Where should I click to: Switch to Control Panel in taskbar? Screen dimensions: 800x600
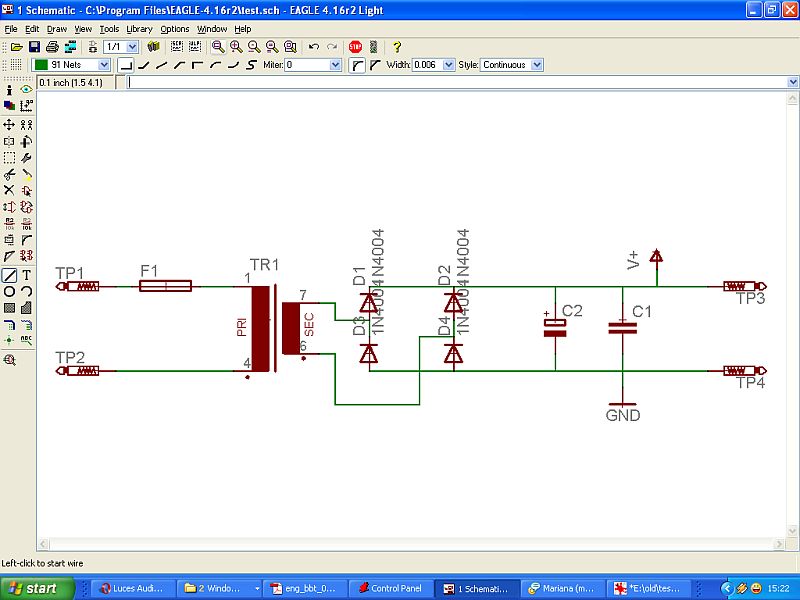[x=391, y=588]
